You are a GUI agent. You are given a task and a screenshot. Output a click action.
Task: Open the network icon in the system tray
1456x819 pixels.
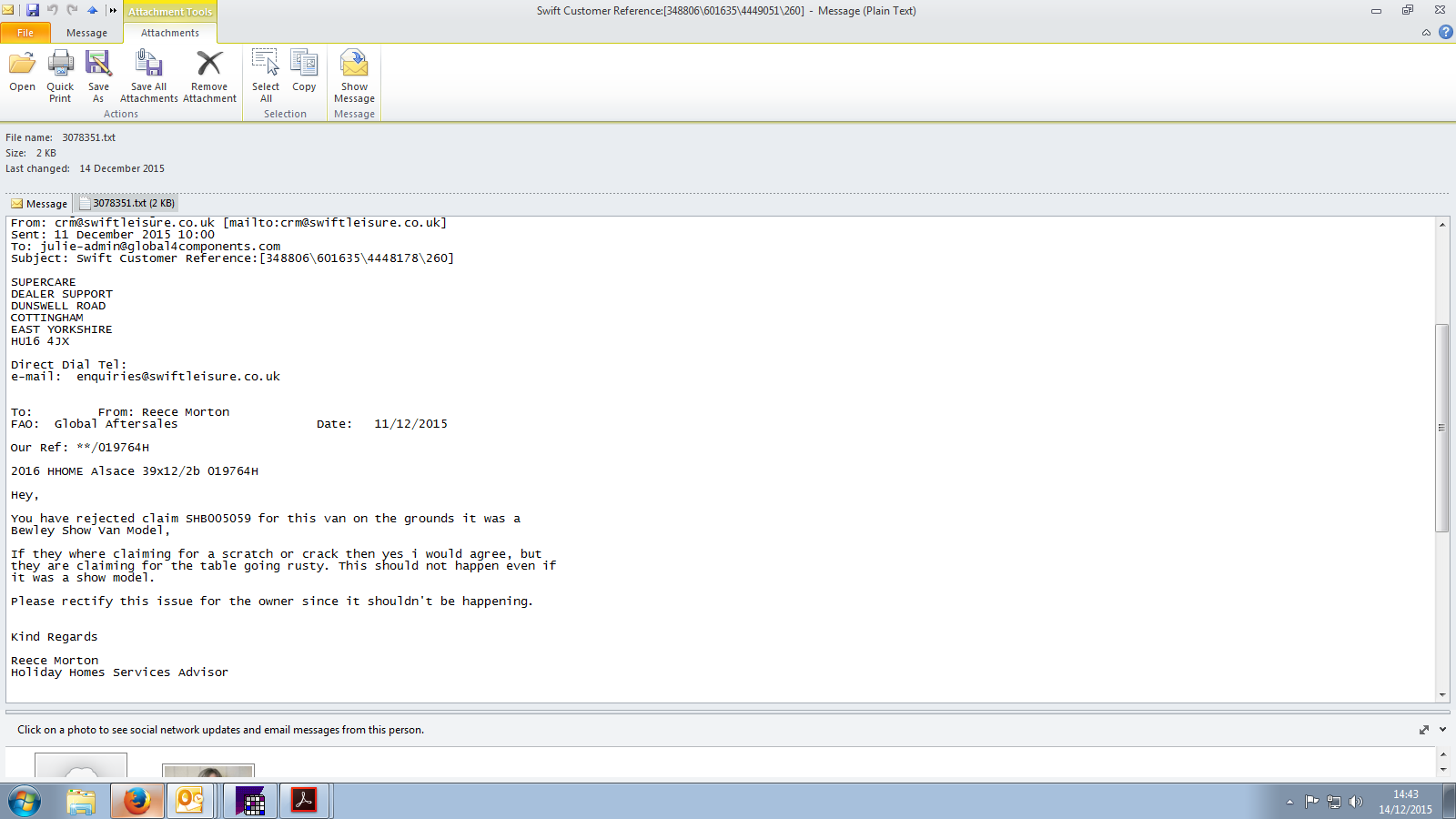pyautogui.click(x=1334, y=802)
